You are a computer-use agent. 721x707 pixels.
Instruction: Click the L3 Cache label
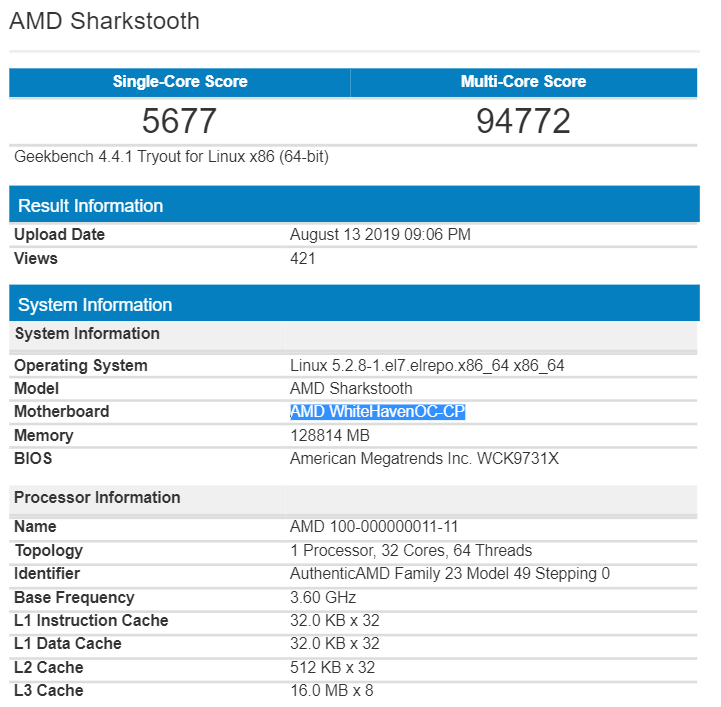pyautogui.click(x=49, y=690)
